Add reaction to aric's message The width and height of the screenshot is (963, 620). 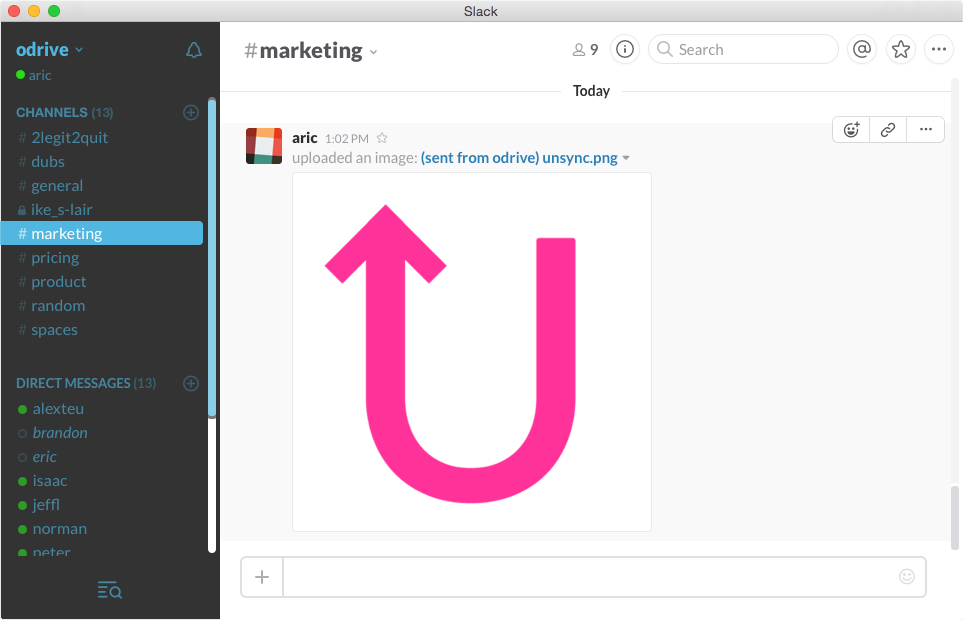851,130
